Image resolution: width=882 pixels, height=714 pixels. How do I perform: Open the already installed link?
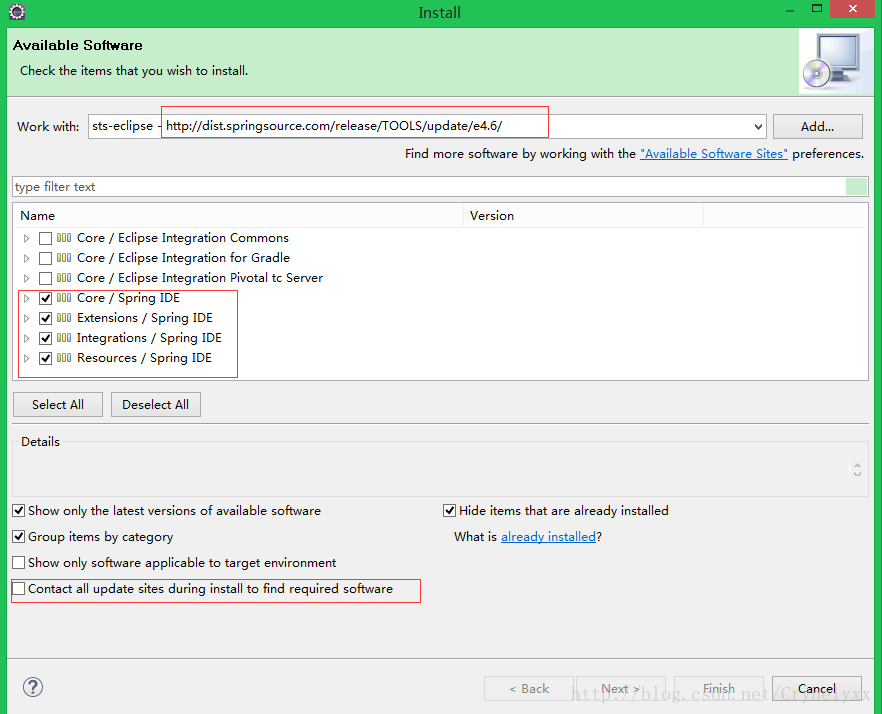548,537
